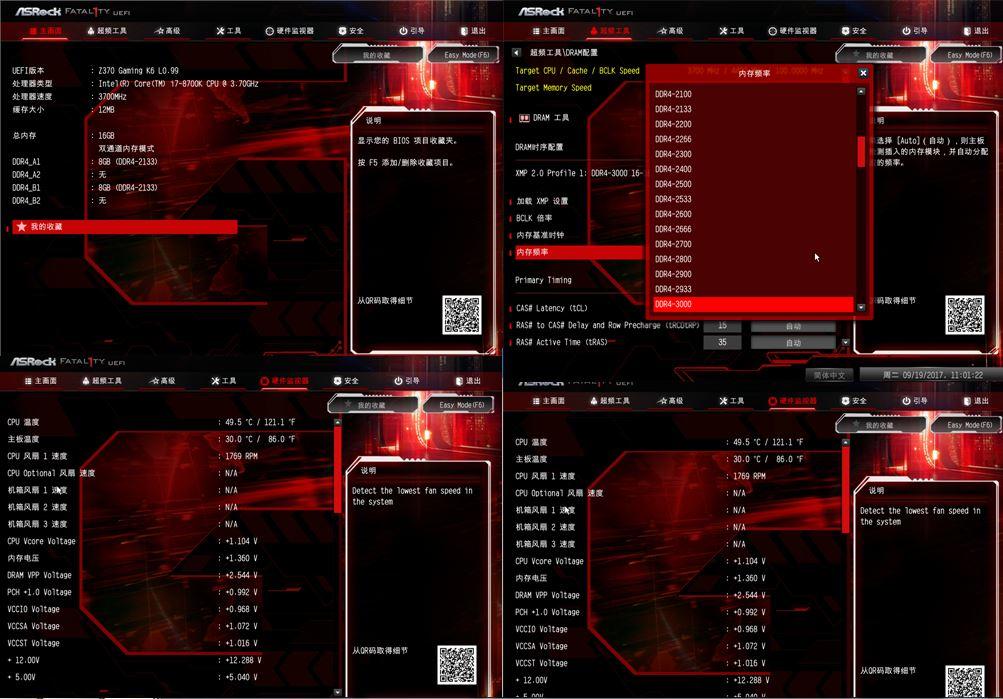Open the 安全 tab in the top-right screenshot
Viewport: 1003px width, 699px height.
(x=853, y=31)
